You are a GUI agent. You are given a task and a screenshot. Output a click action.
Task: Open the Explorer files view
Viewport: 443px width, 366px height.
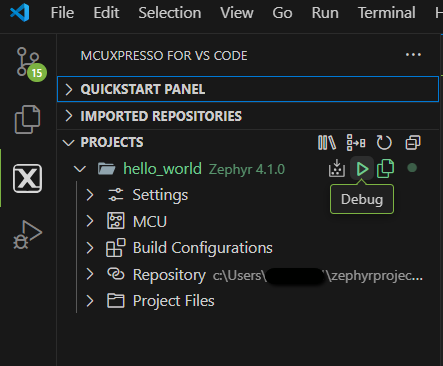click(x=27, y=119)
